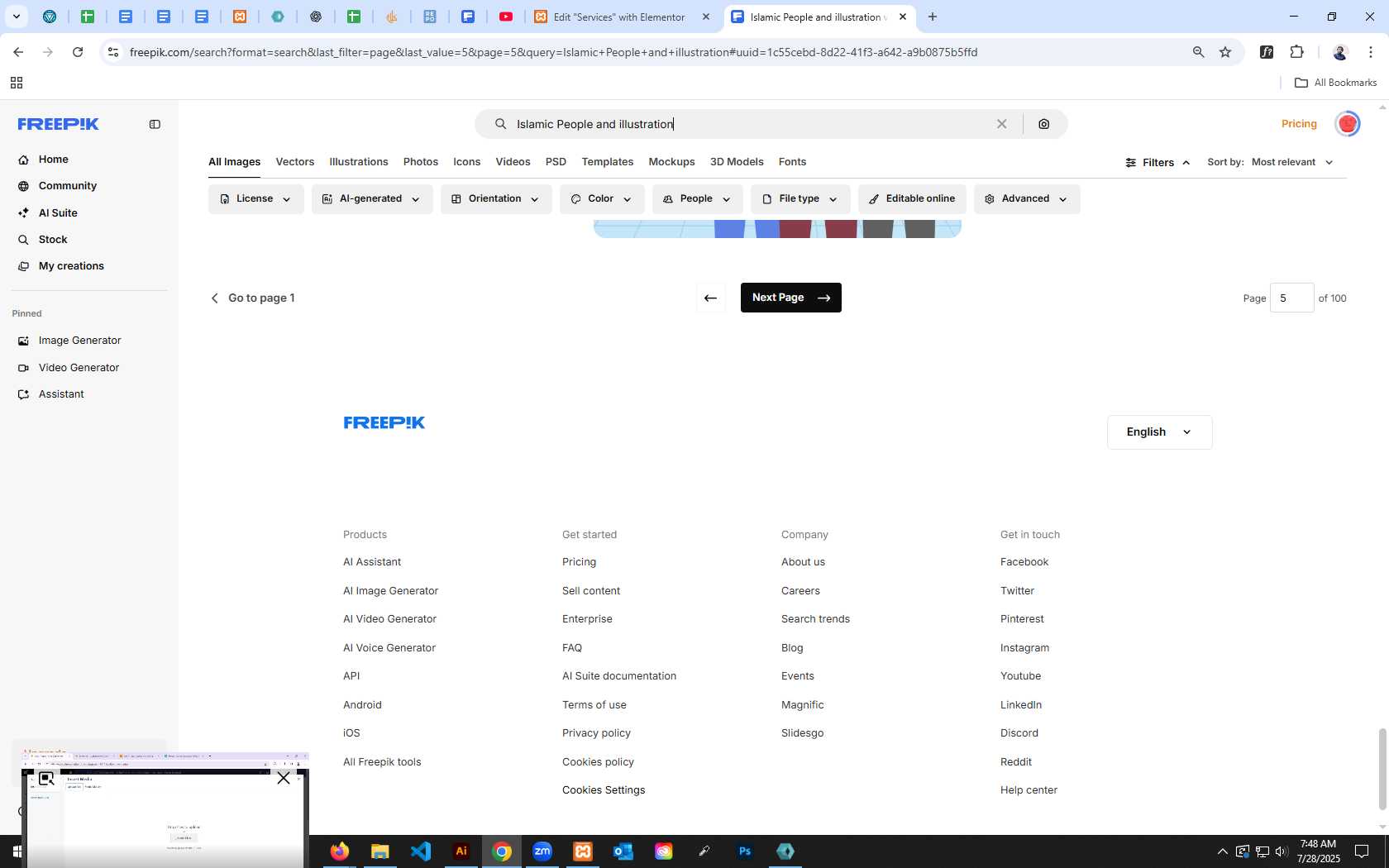This screenshot has height=868, width=1389.
Task: Open Adobe Illustrator from the taskbar
Action: tap(461, 851)
